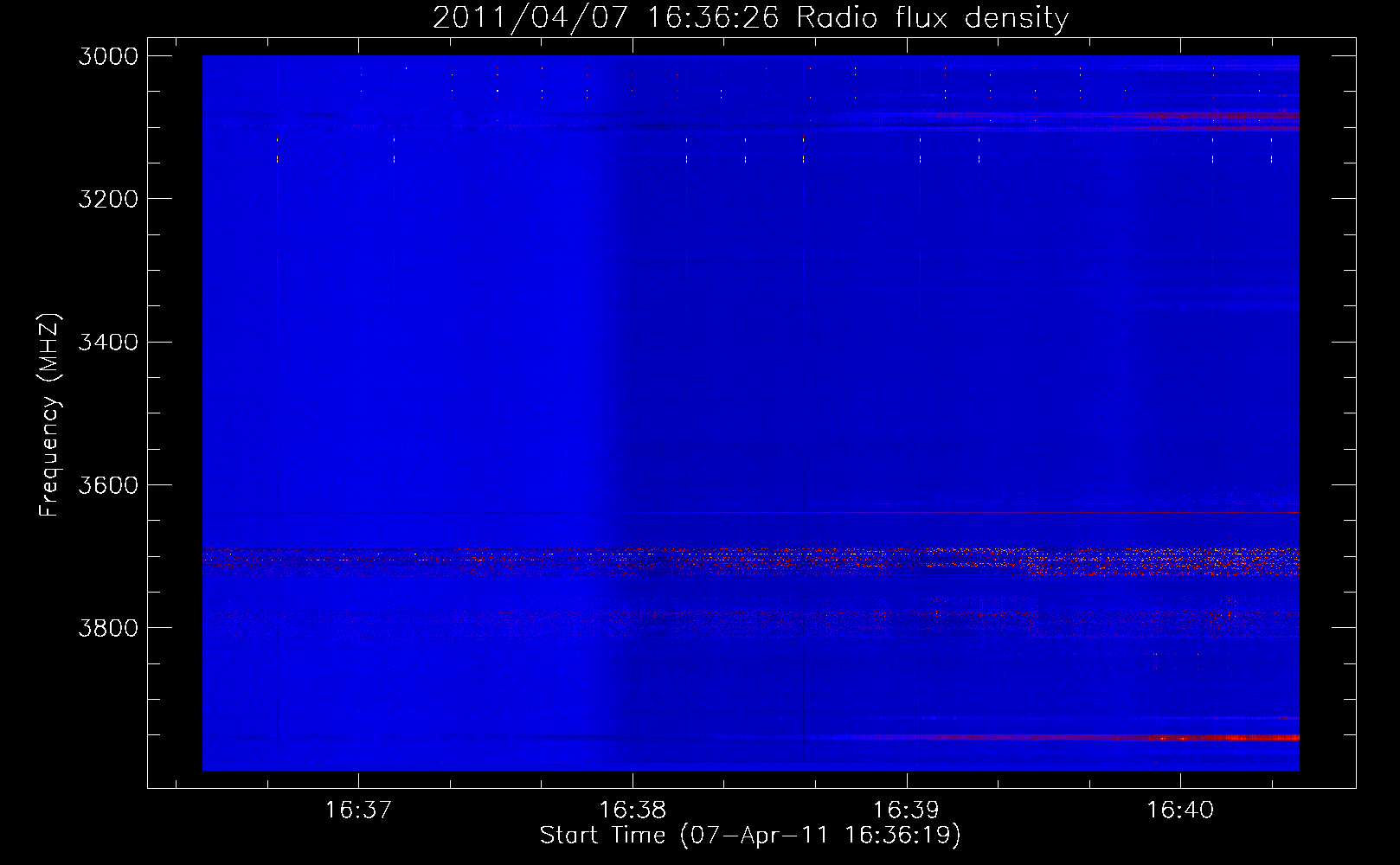
Task: Select the 3000 frequency tick label
Action: click(x=108, y=56)
